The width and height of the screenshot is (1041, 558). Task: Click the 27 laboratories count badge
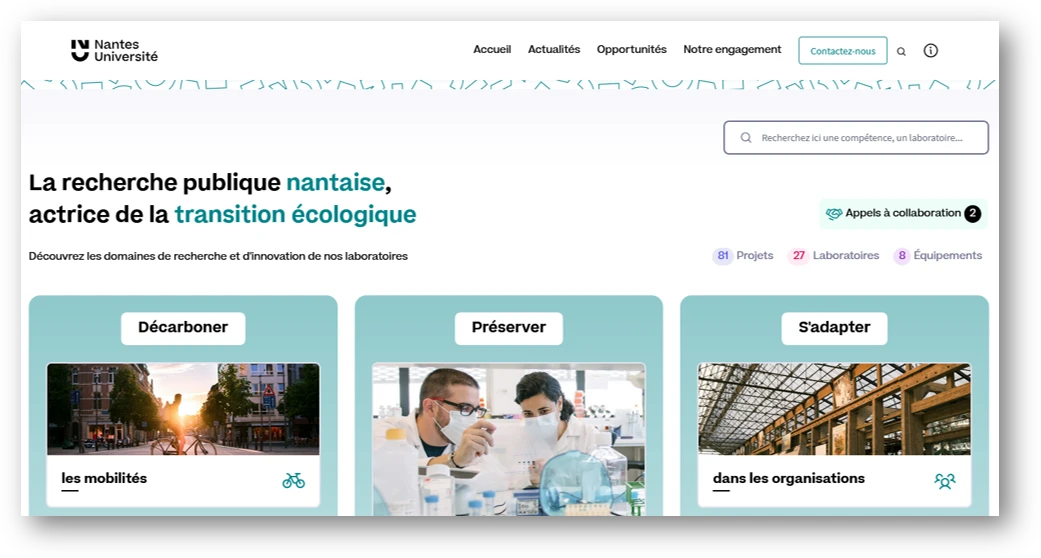(799, 256)
